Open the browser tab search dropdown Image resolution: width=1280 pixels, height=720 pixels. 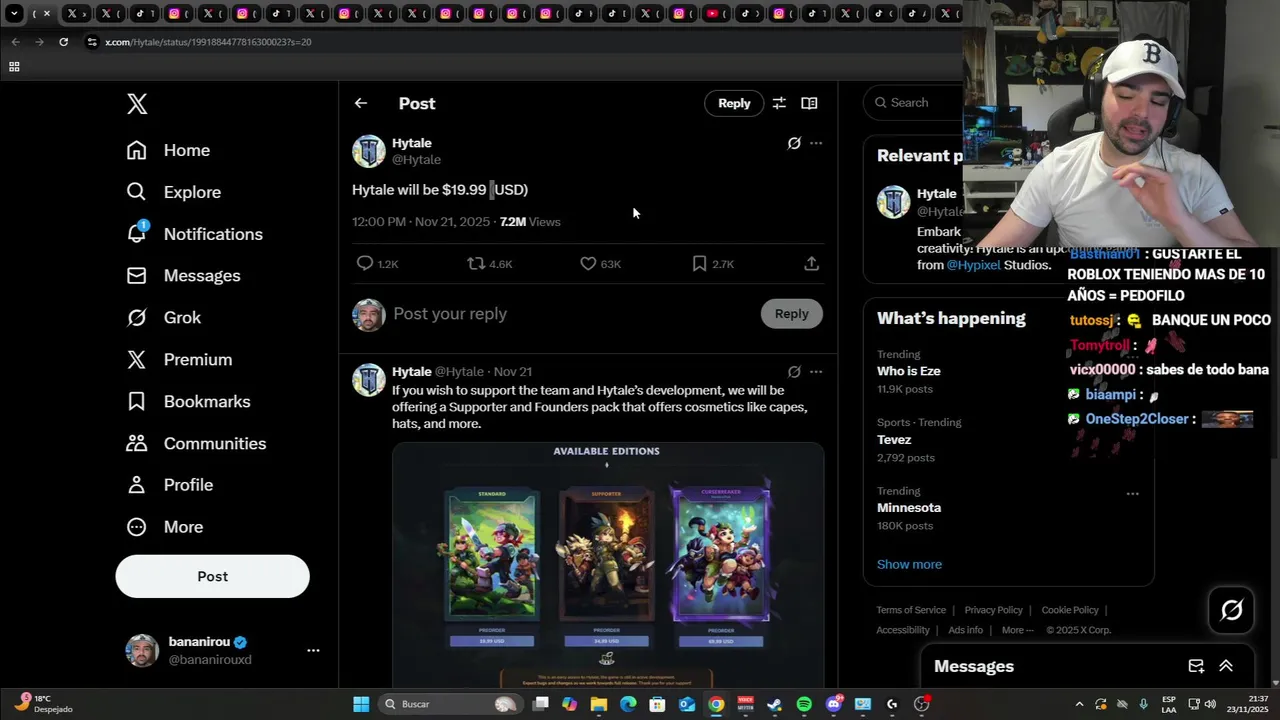click(14, 14)
